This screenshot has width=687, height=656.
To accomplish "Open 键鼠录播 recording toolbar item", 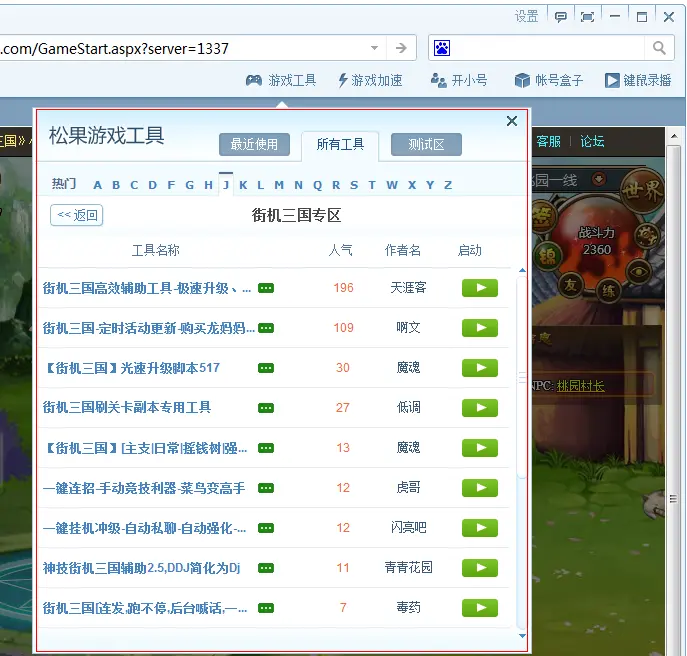I will click(x=638, y=81).
